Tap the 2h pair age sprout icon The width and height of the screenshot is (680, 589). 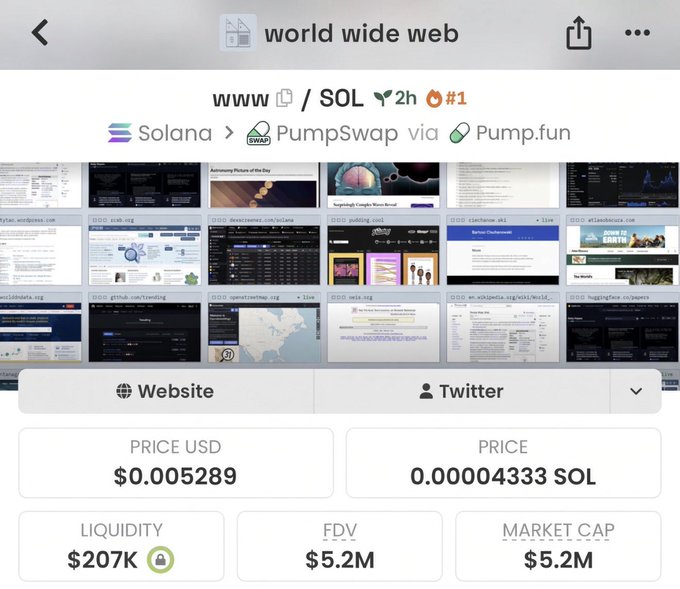coord(382,98)
